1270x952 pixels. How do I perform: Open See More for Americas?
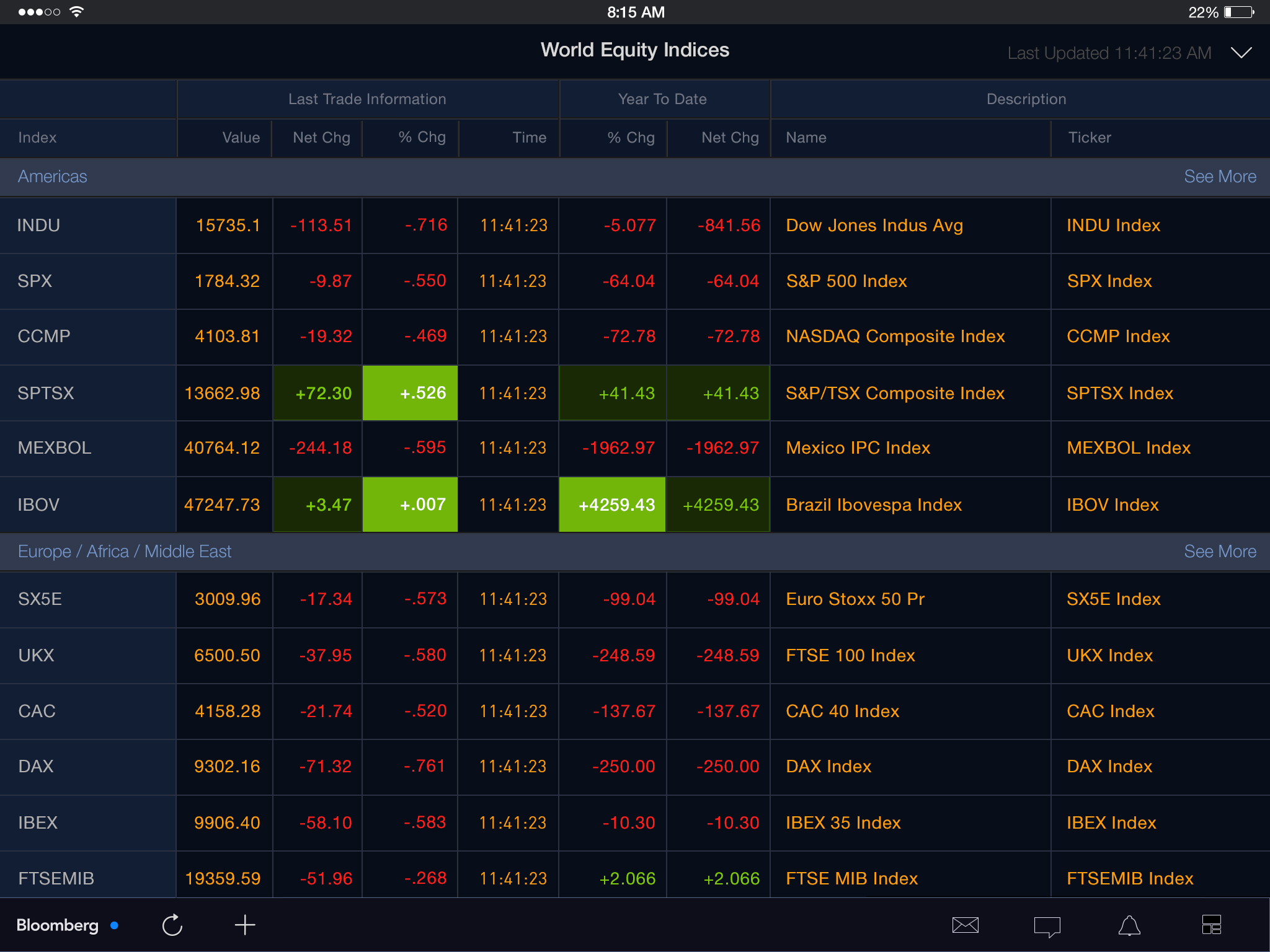click(1220, 177)
